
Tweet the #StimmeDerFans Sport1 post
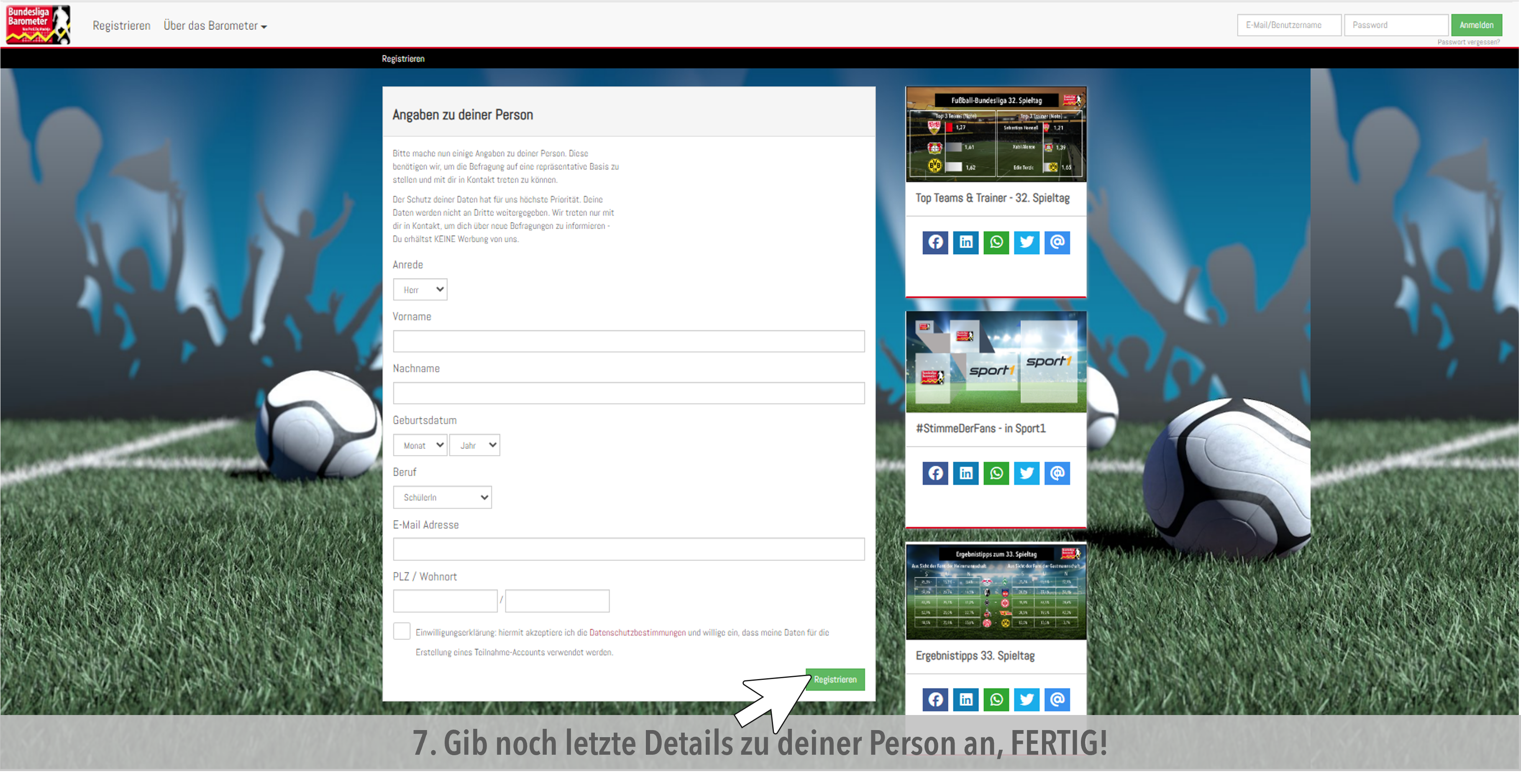1027,473
